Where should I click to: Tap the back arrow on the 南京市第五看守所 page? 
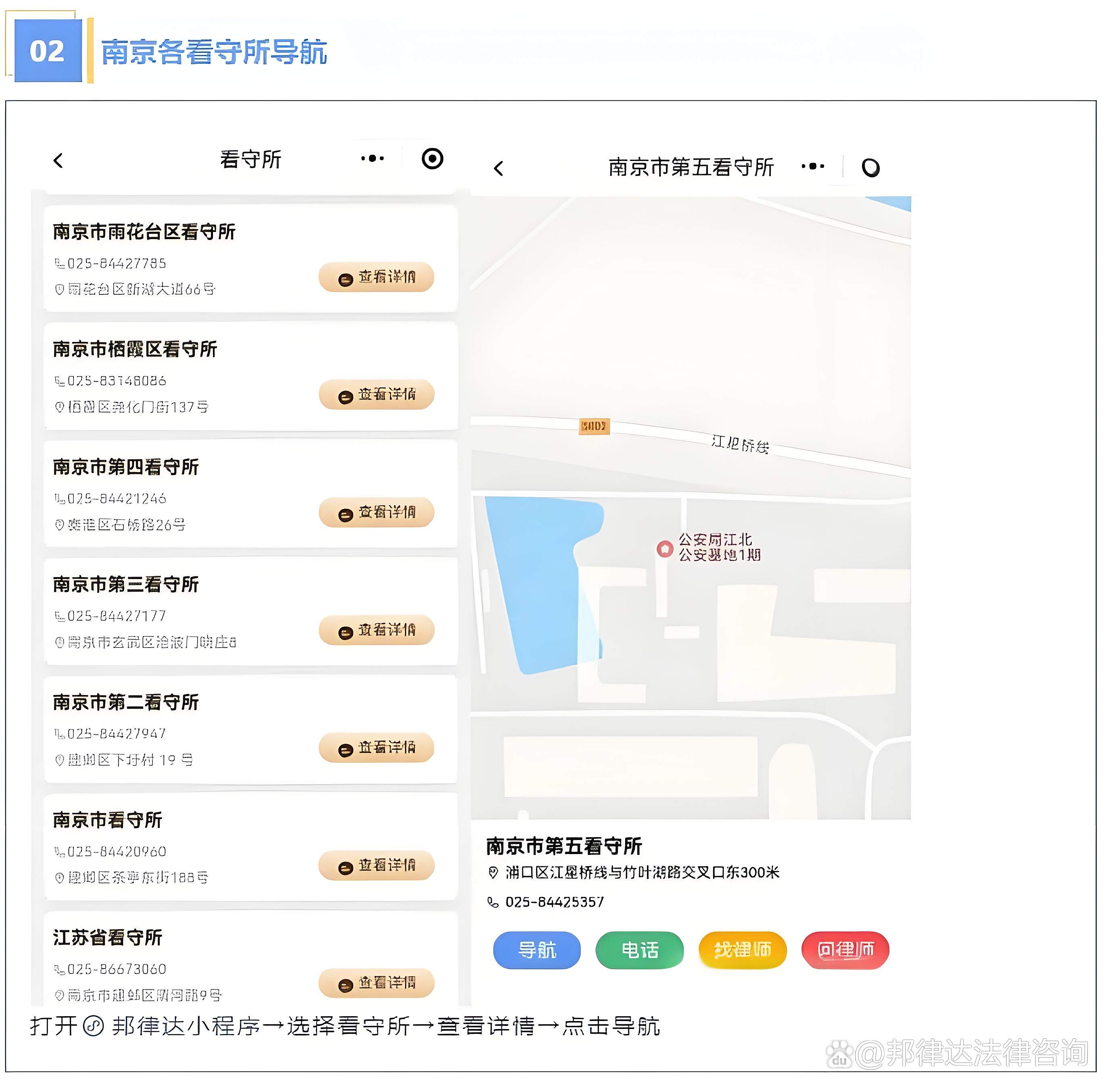pos(498,166)
